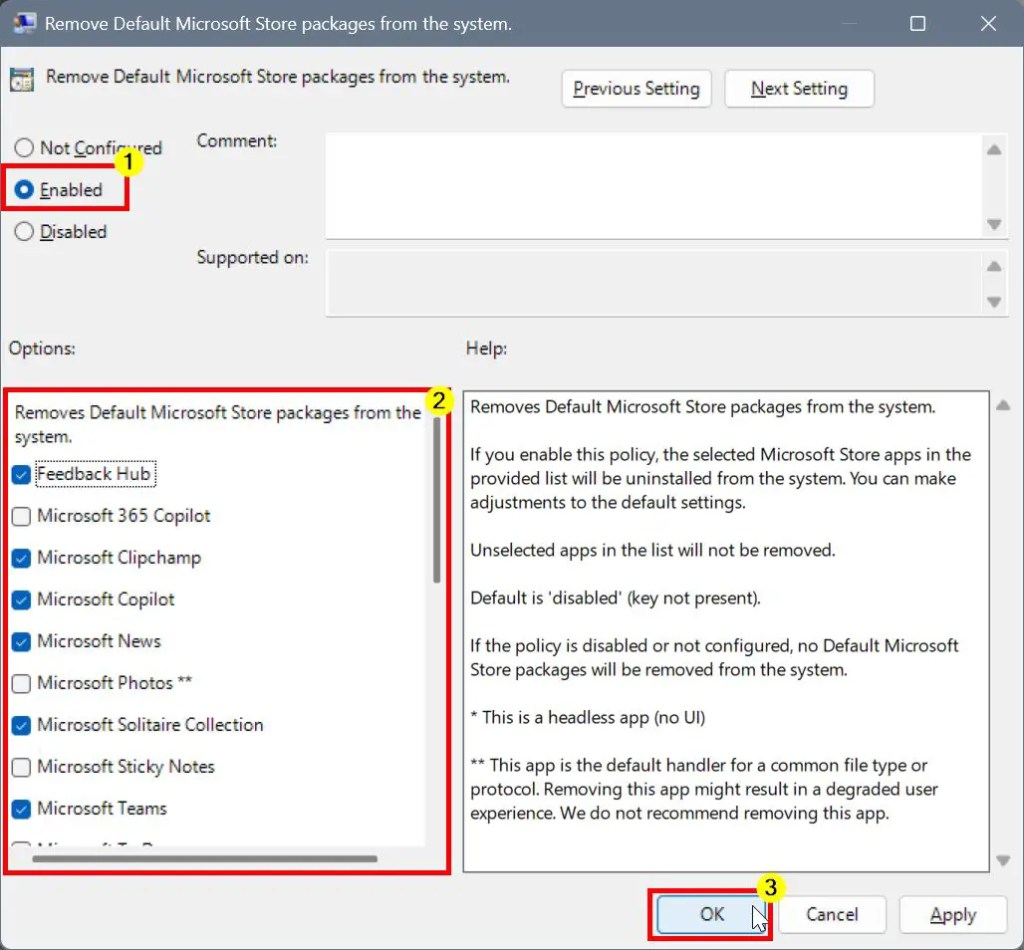The width and height of the screenshot is (1024, 950).
Task: Click the 'Help:' label
Action: pos(487,348)
